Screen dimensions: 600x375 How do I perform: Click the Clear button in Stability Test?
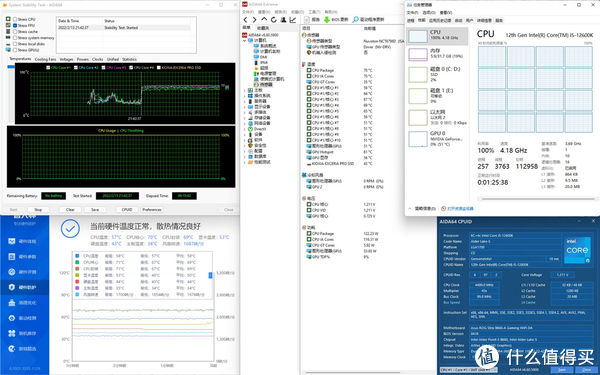pos(70,210)
